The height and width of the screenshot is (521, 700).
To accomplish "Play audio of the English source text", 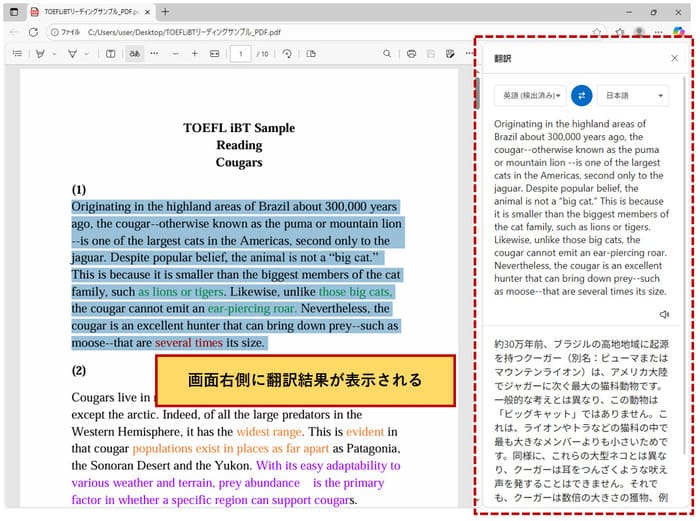I will [665, 314].
